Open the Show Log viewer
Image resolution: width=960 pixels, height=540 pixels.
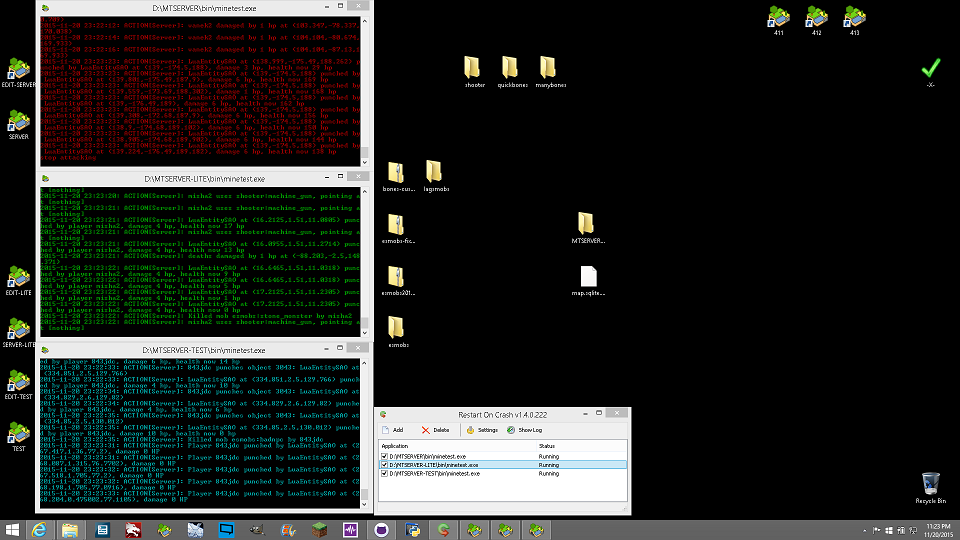(524, 430)
